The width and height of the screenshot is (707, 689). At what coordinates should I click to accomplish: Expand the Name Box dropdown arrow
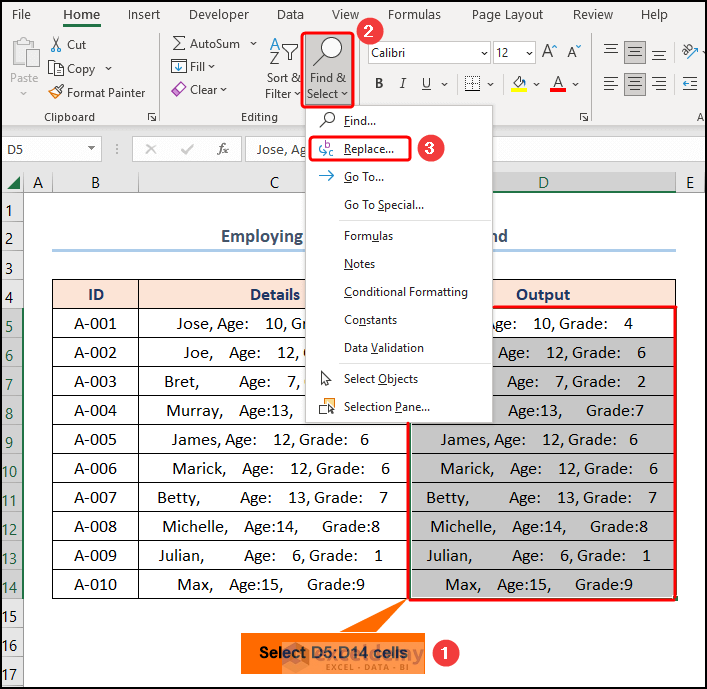click(x=92, y=149)
